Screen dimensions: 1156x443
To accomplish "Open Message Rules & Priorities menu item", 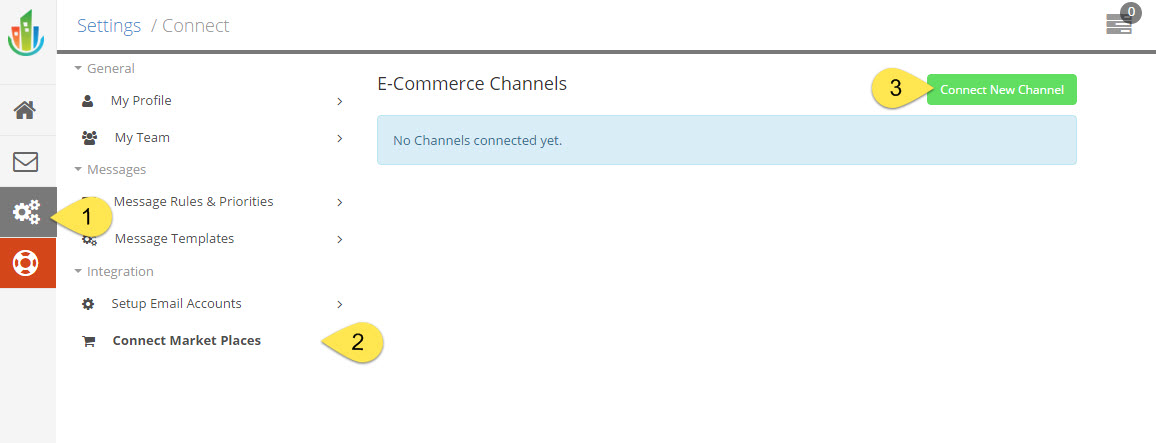I will [x=193, y=202].
